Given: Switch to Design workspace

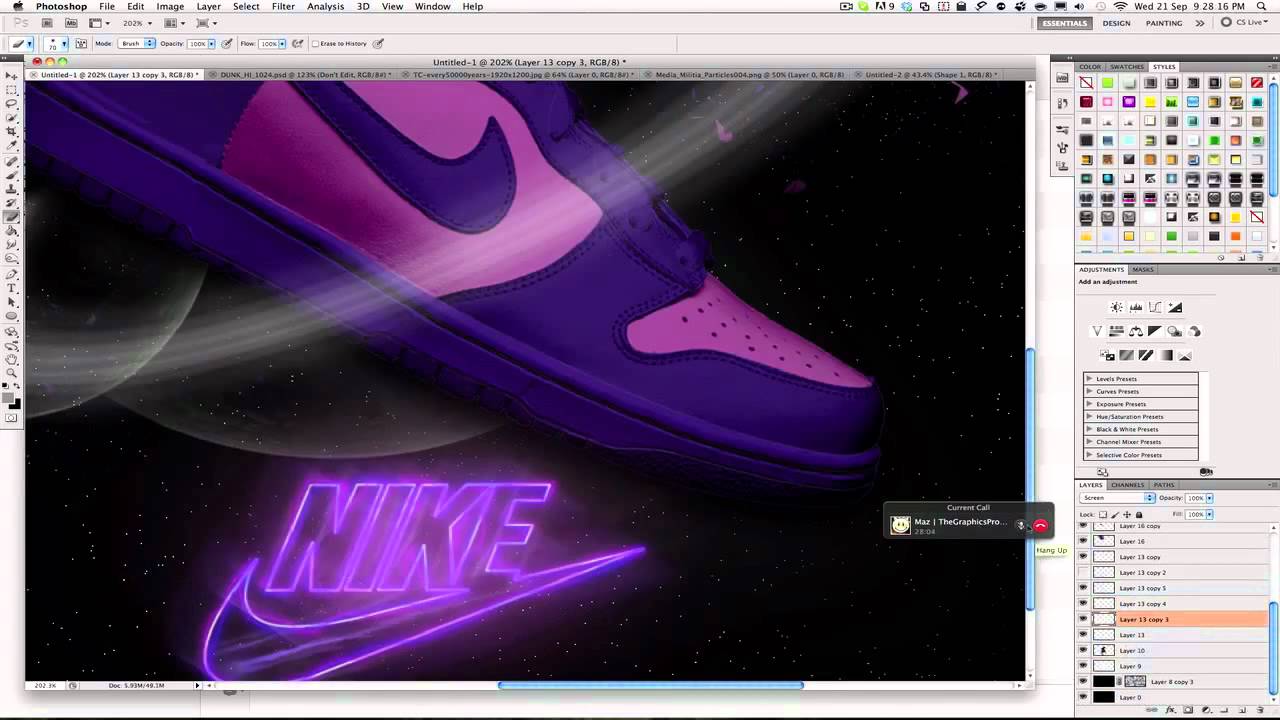Looking at the screenshot, I should point(1116,23).
